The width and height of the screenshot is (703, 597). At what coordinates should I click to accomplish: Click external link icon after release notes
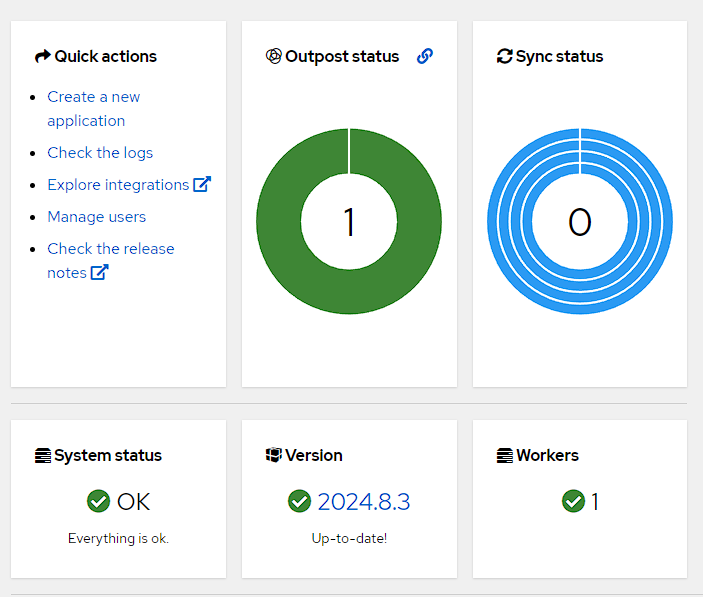[x=99, y=273]
